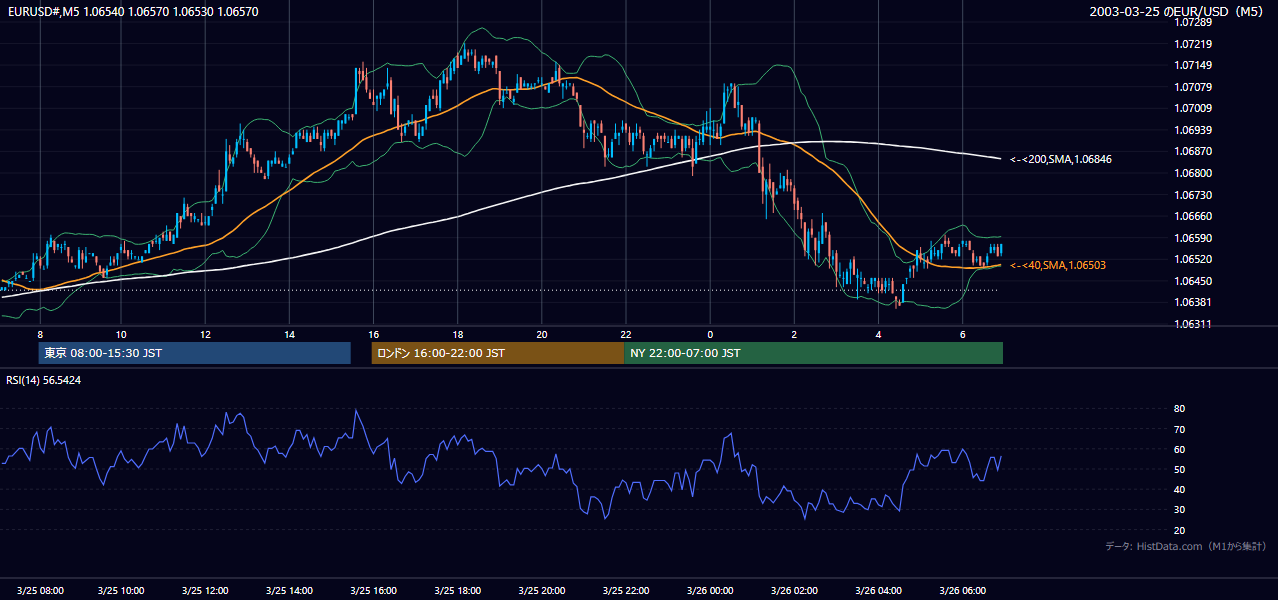Click hour tick 10 under price chart
Screen dimensions: 1278x600
click(121, 334)
